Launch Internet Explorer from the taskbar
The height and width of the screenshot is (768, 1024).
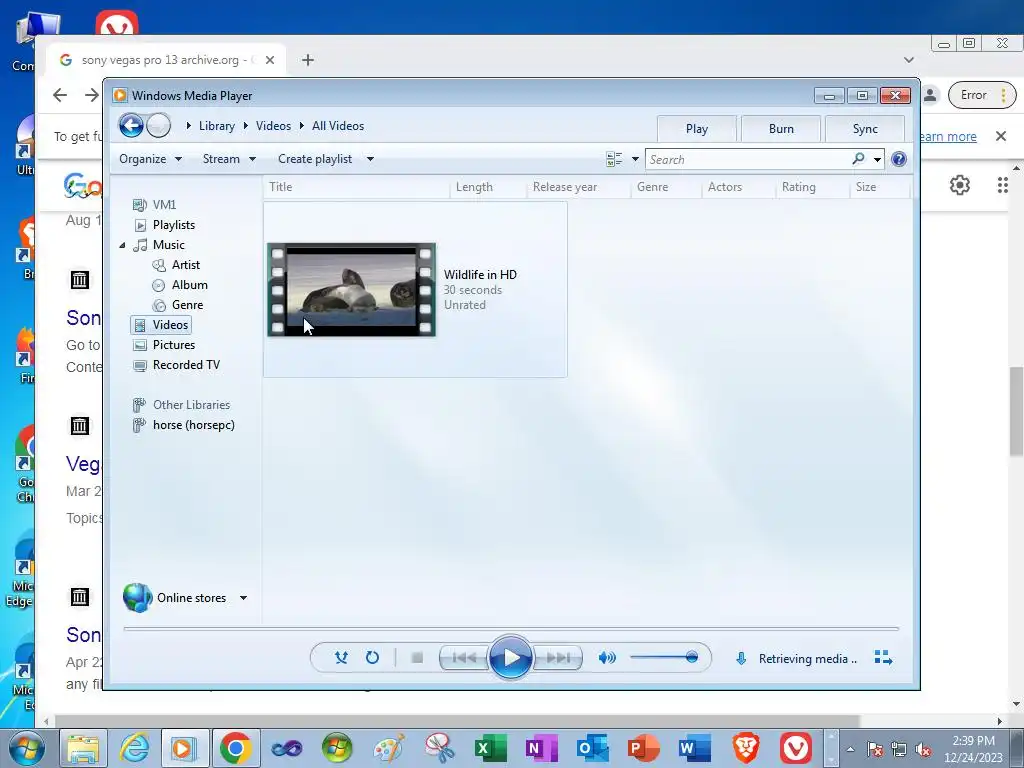(x=134, y=748)
